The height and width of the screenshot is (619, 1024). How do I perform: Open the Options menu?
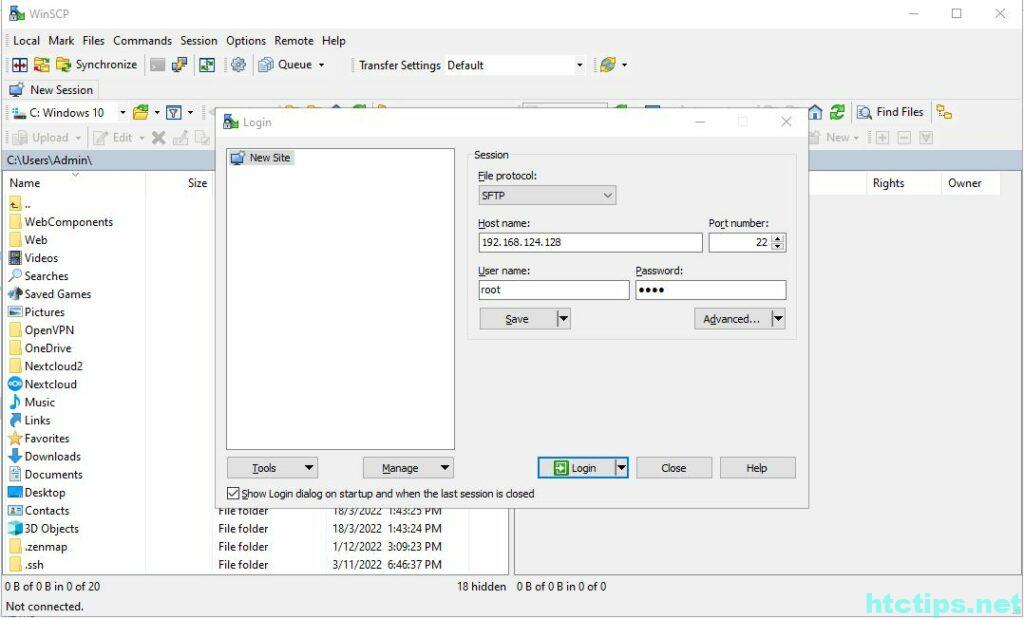[246, 40]
